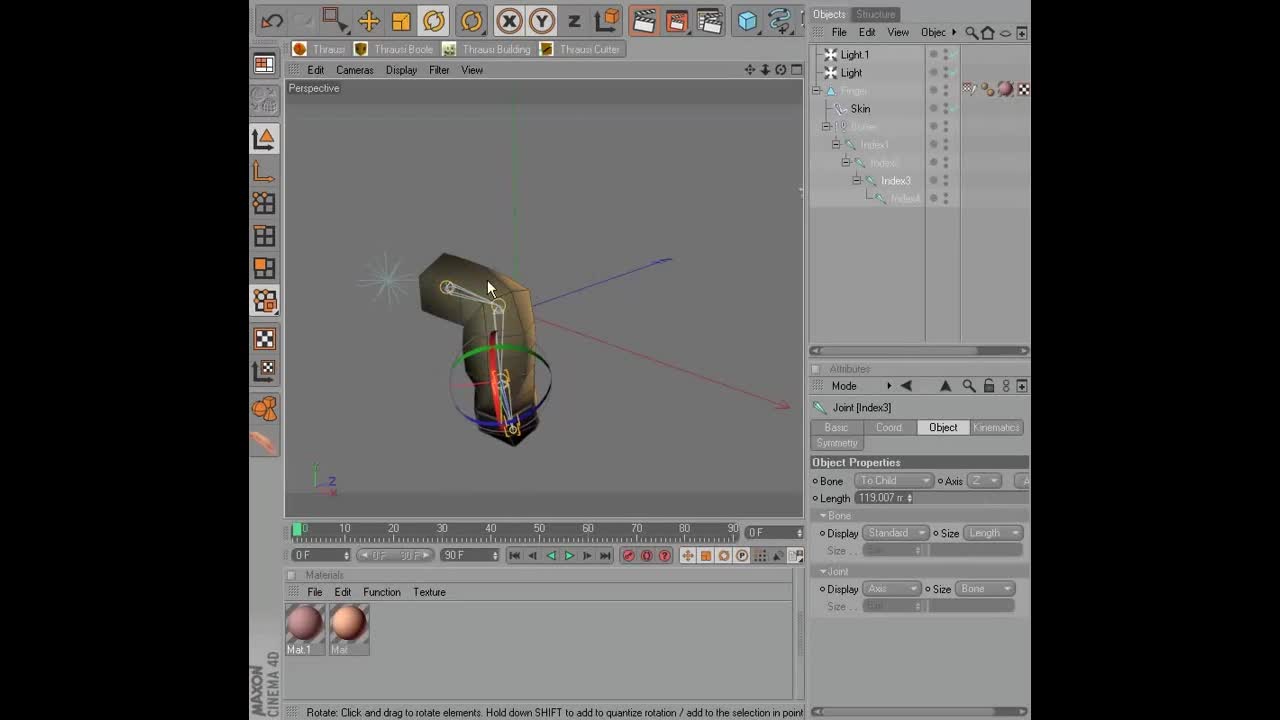The width and height of the screenshot is (1280, 720).
Task: Open Object Manager File menu
Action: 838,33
